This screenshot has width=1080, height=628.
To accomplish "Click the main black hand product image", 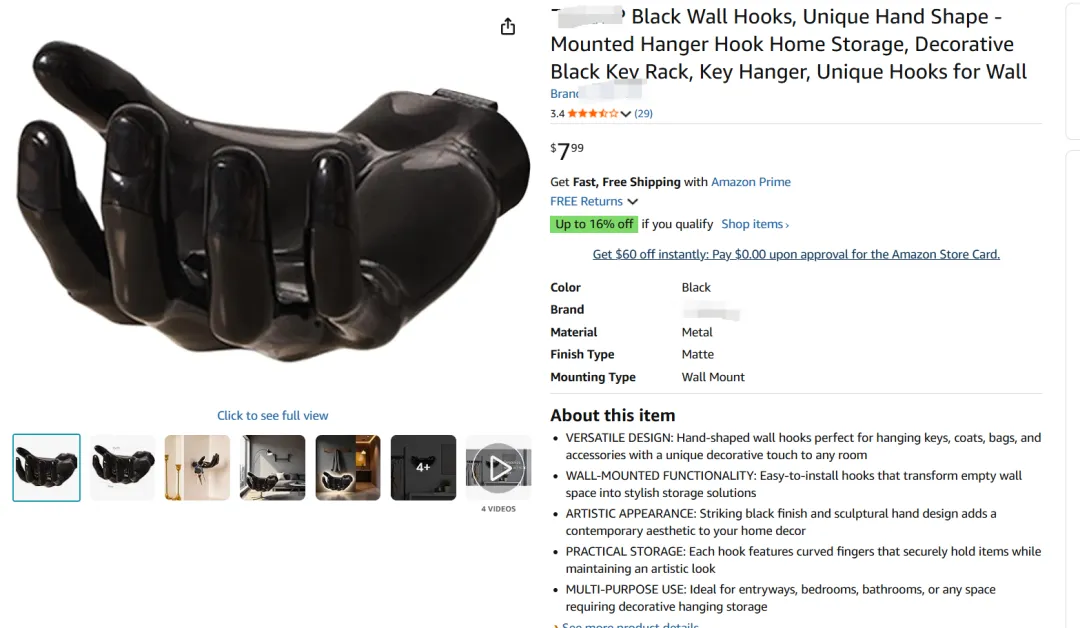I will pos(273,200).
